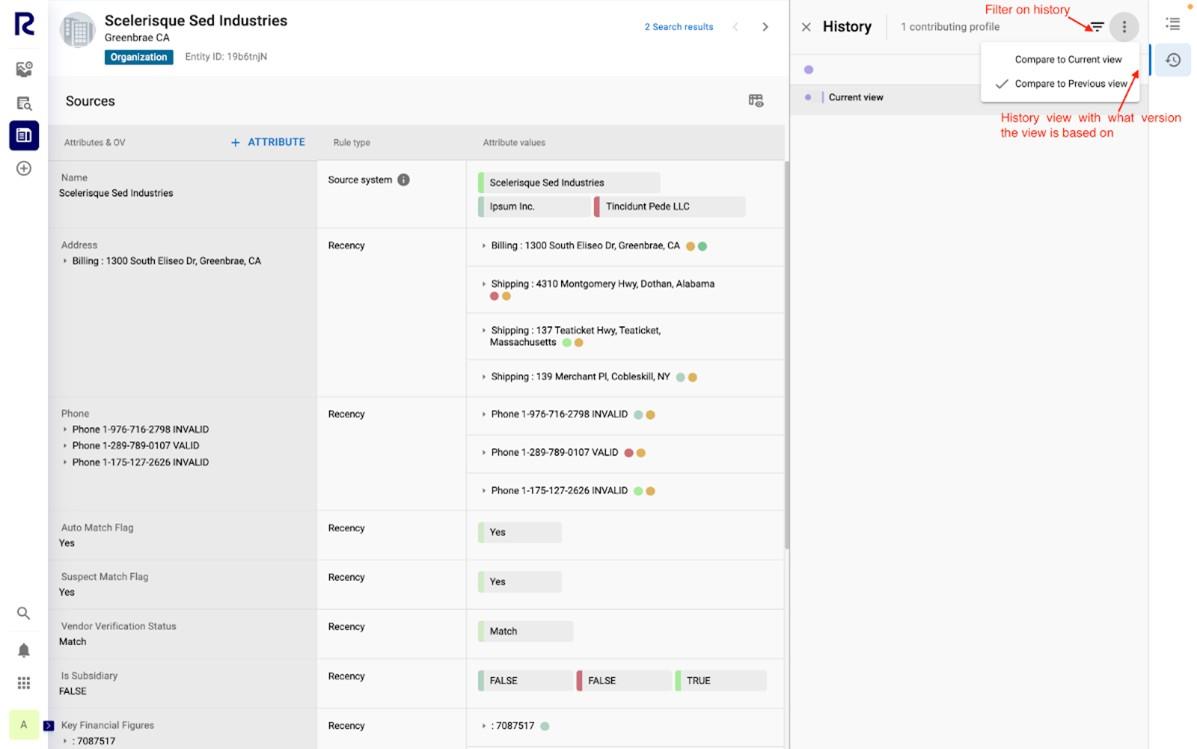Viewport: 1197px width, 749px height.
Task: Open the history clock icon in right sidebar
Action: [1170, 60]
